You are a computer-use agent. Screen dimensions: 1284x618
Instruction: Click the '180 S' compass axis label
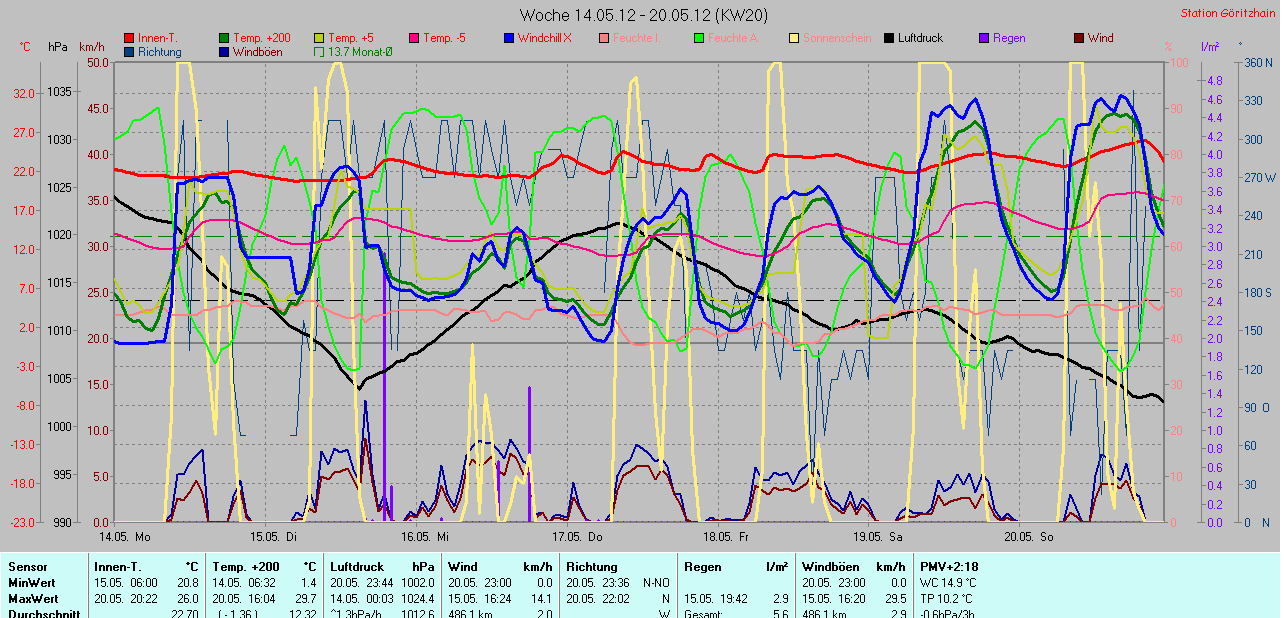pos(1257,292)
